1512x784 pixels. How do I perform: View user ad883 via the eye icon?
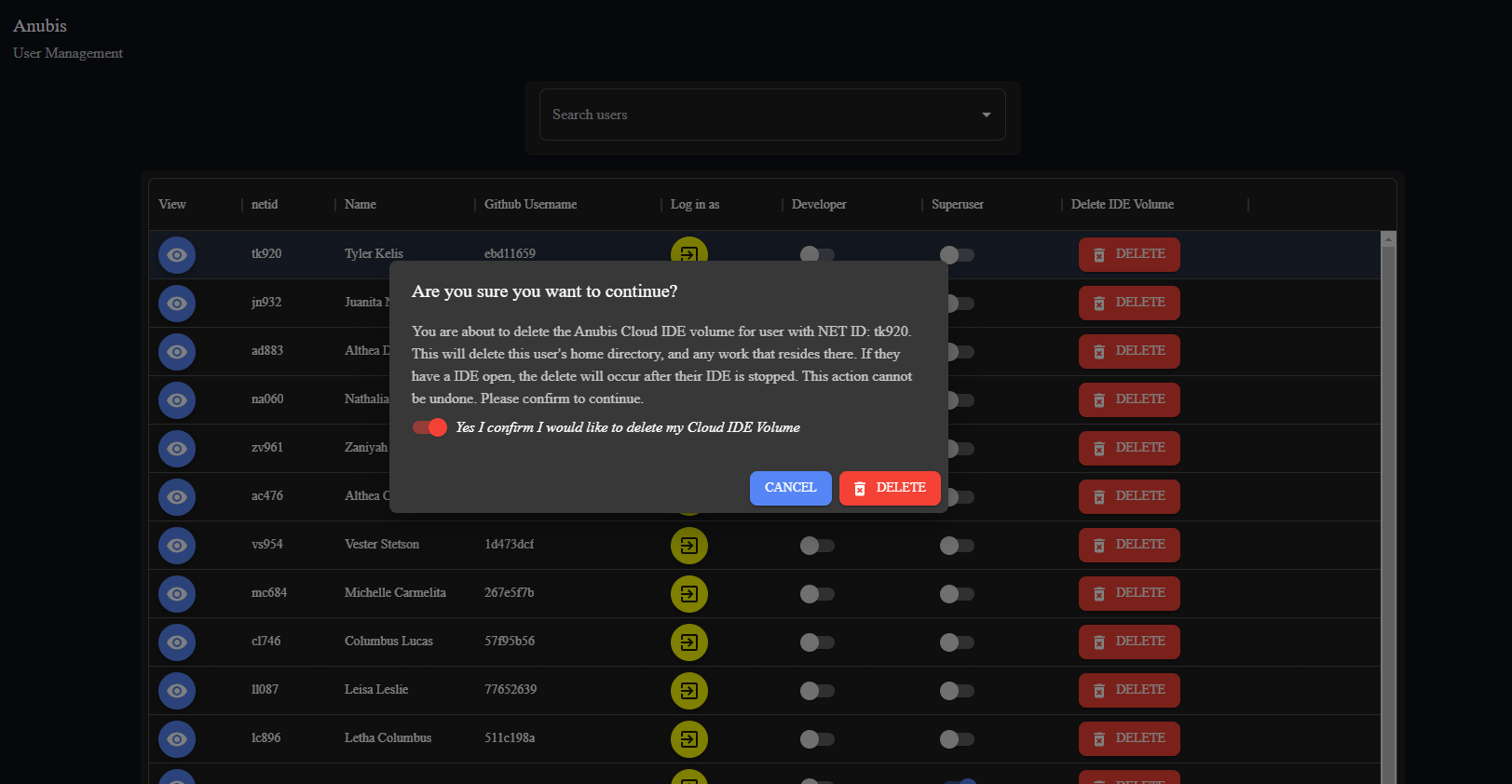point(177,352)
